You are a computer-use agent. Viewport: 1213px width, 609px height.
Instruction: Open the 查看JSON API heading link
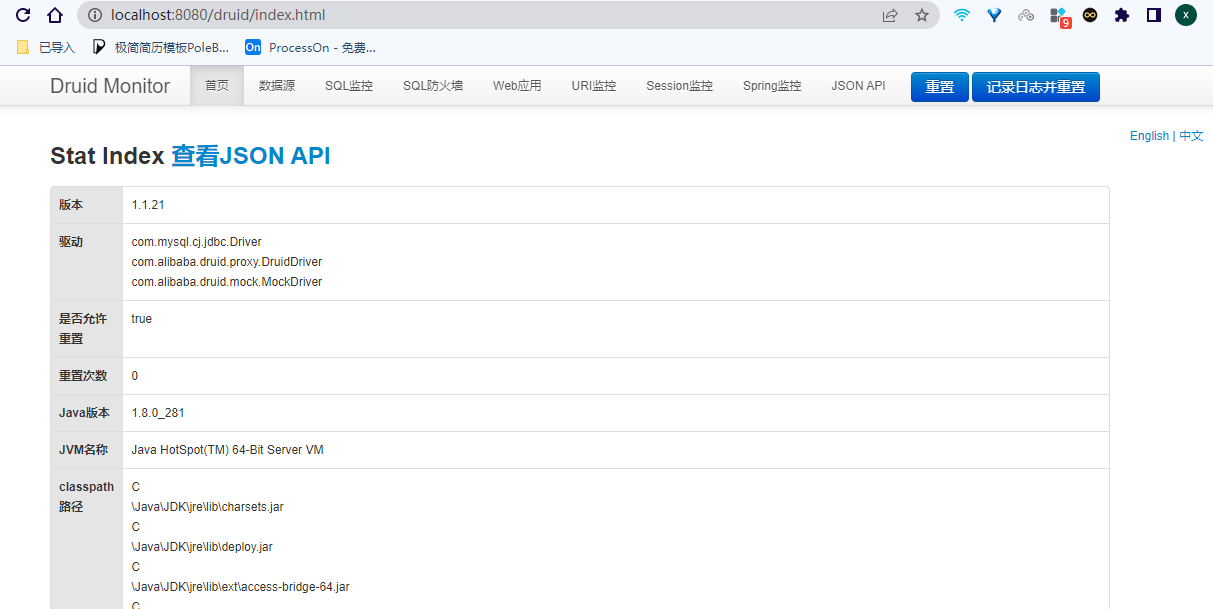(x=251, y=156)
